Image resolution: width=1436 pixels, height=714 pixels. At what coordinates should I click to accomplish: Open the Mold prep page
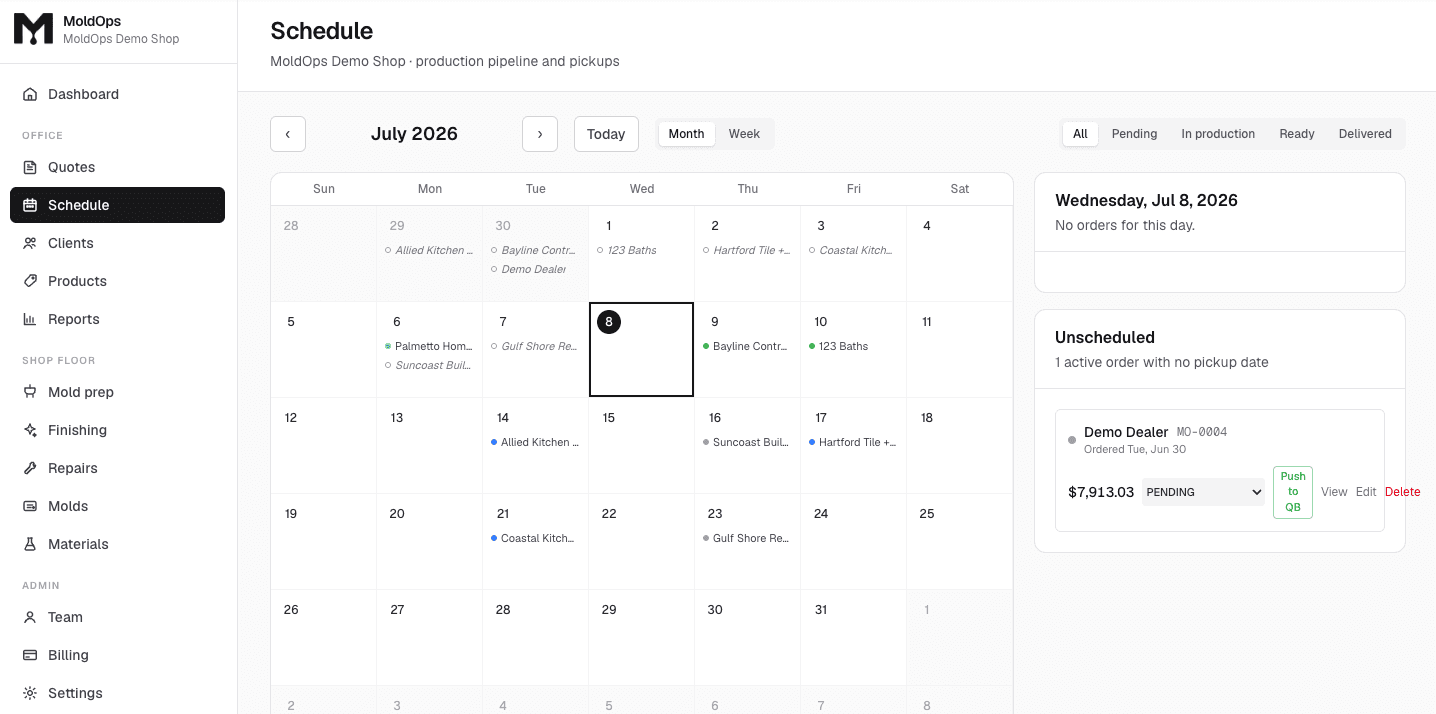coord(117,392)
